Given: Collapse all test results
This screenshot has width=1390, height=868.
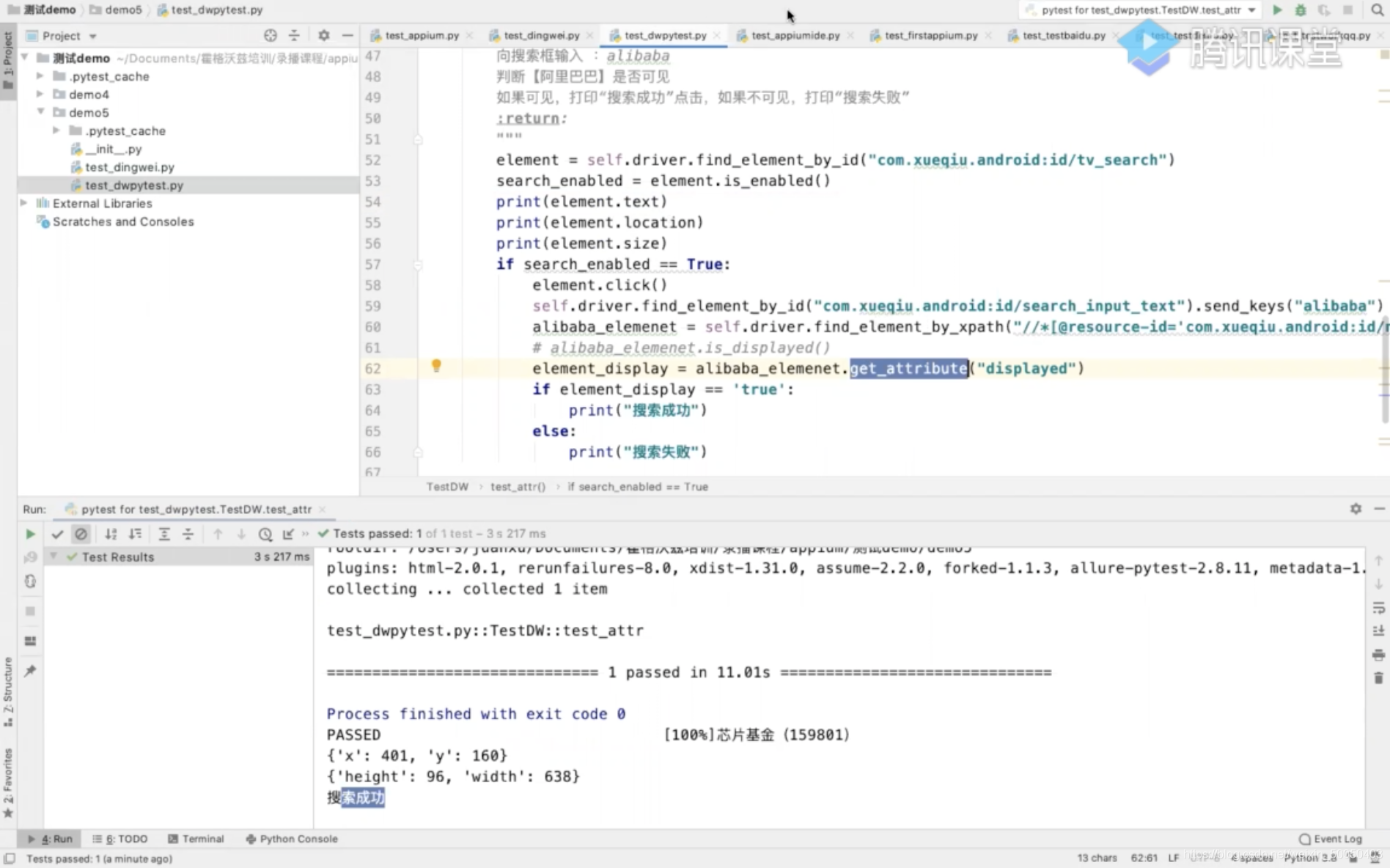Looking at the screenshot, I should 188,534.
